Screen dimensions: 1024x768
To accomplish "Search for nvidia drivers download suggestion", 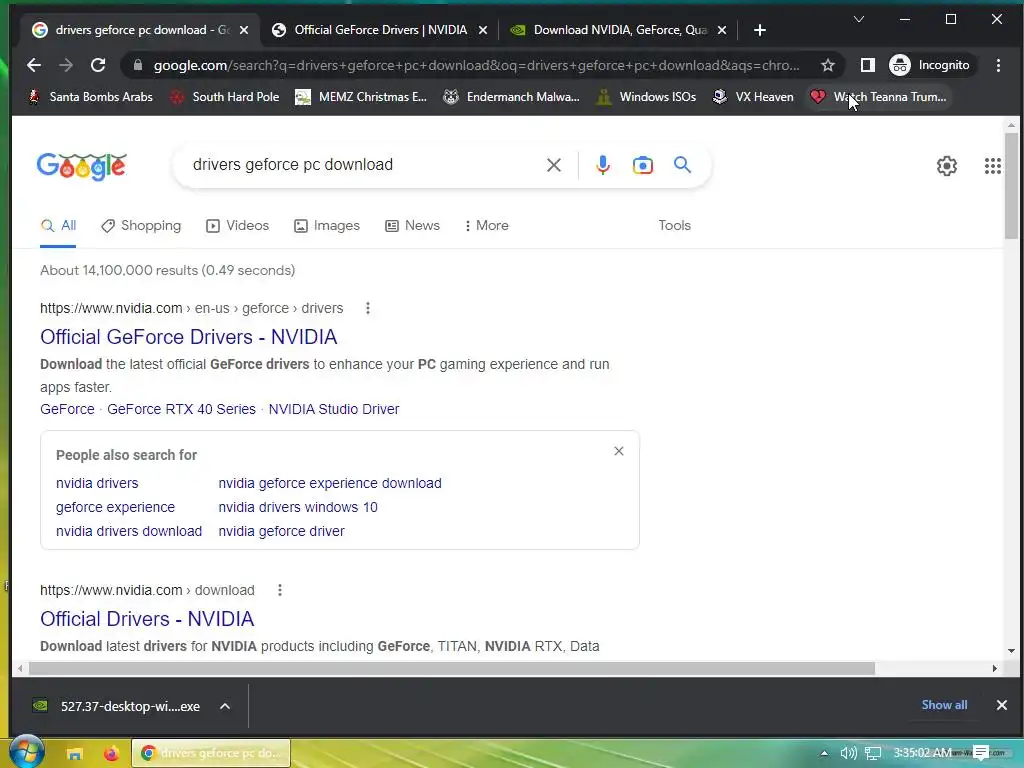I will [129, 532].
